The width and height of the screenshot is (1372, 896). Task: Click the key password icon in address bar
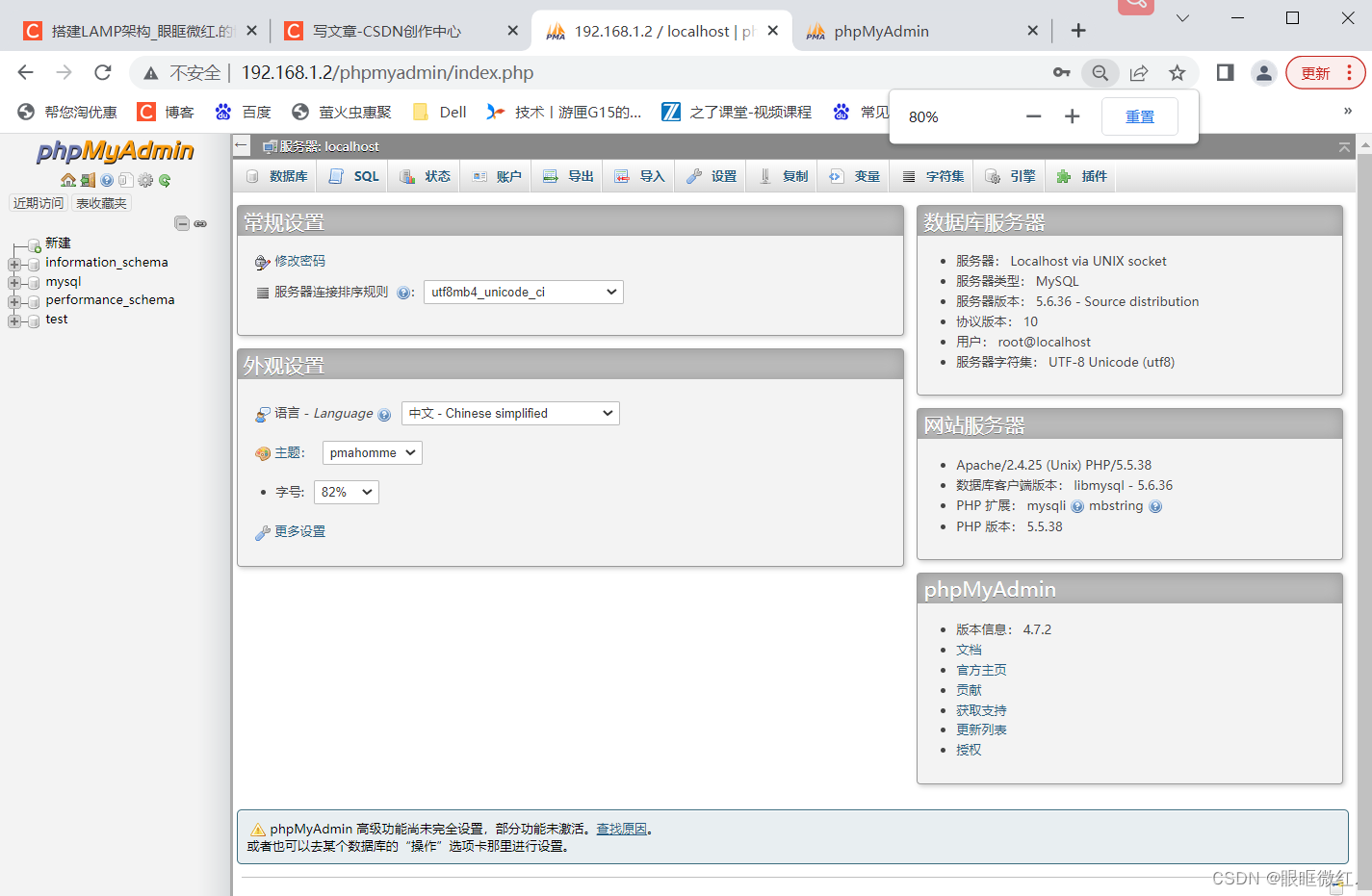point(1061,72)
